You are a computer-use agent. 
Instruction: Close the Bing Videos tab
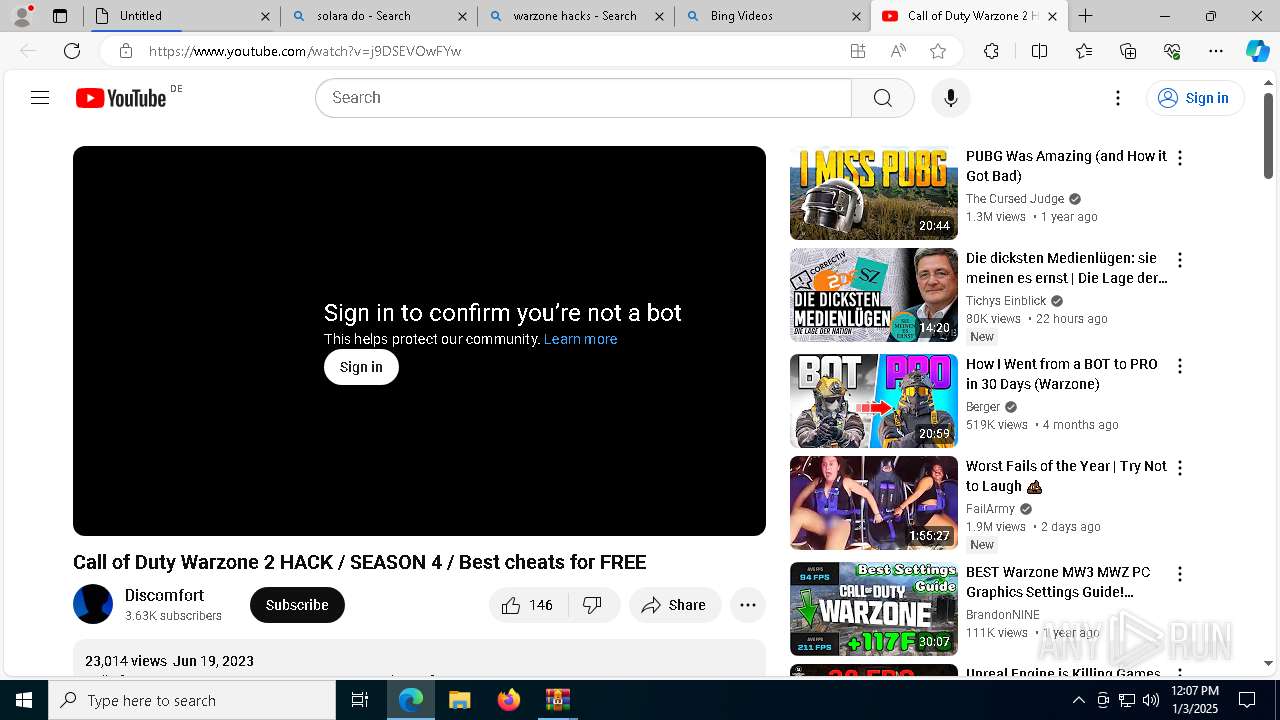click(856, 16)
